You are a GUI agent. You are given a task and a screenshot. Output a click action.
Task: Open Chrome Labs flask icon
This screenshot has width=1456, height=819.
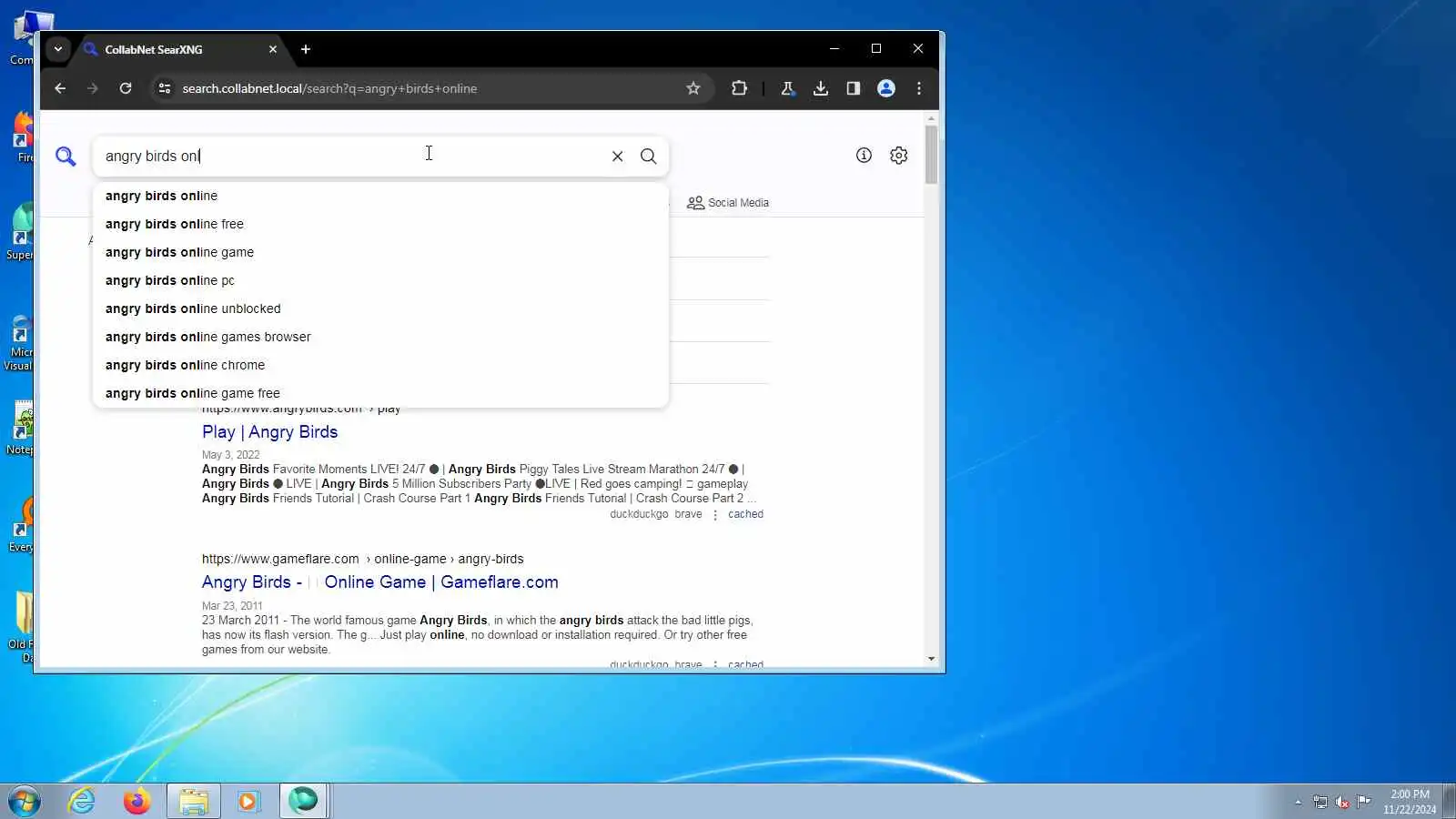click(787, 88)
